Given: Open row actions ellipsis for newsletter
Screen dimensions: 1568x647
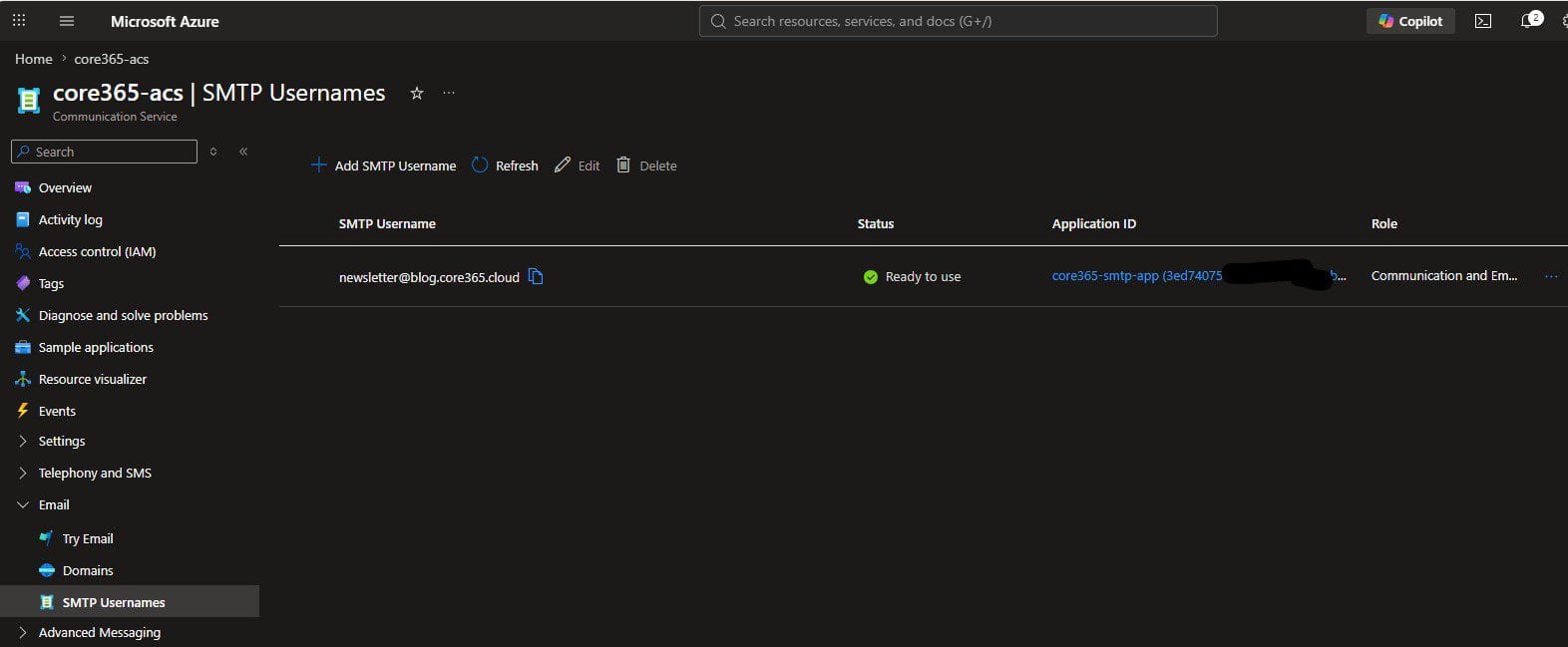Looking at the screenshot, I should point(1551,276).
